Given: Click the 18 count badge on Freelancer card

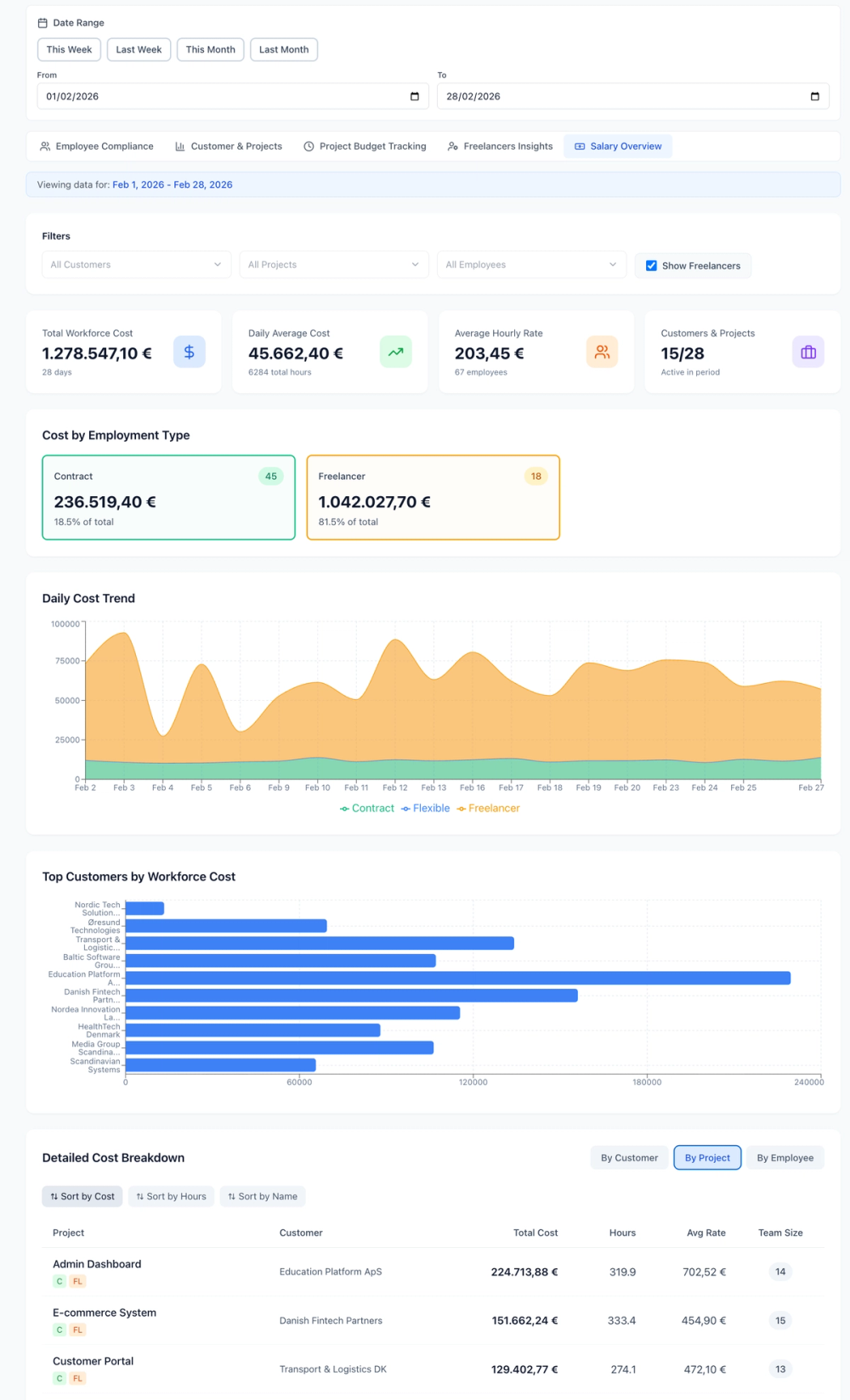Looking at the screenshot, I should [x=536, y=477].
